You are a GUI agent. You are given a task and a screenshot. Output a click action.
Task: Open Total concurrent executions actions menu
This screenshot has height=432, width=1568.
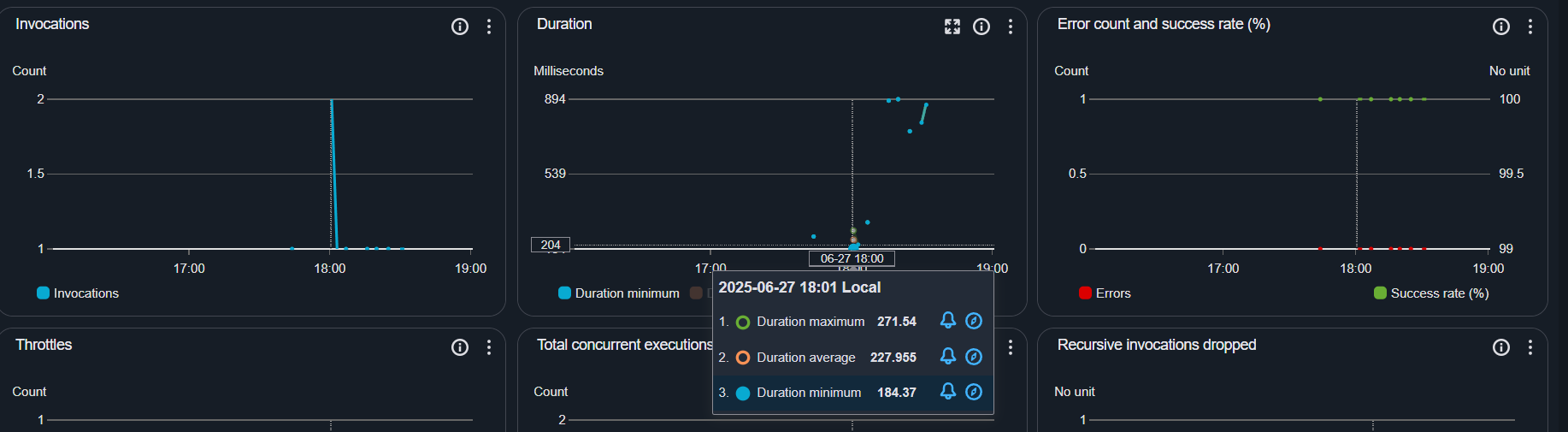coord(1011,347)
